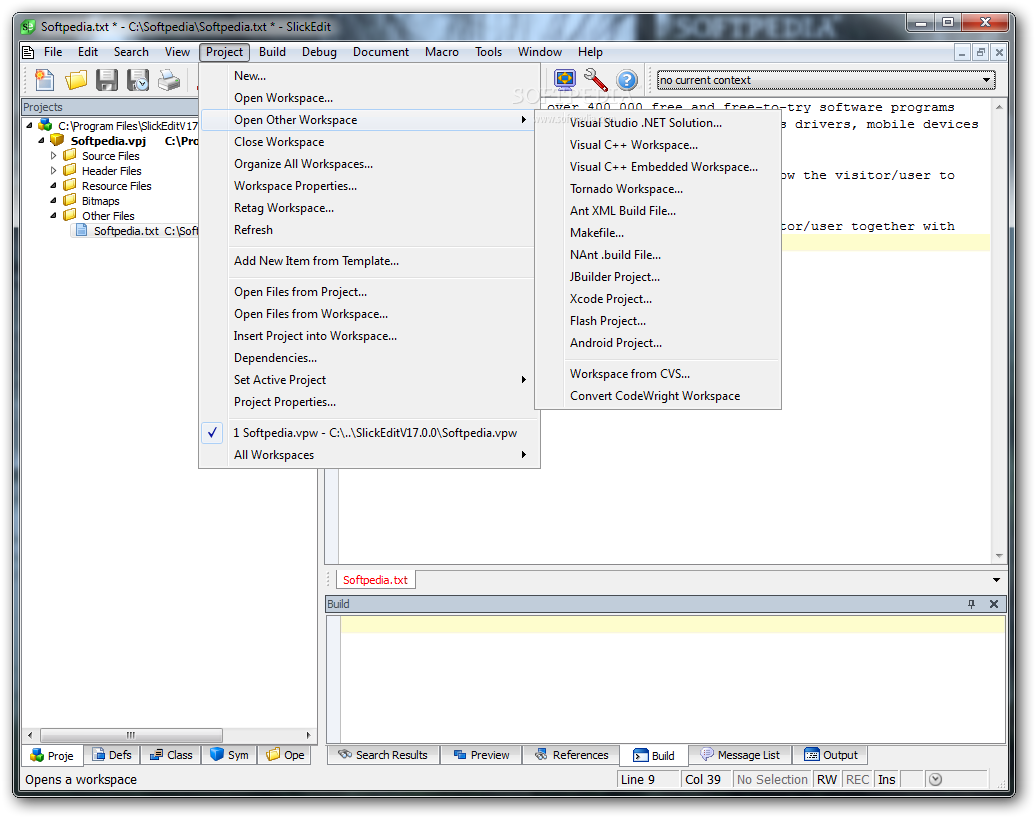Switch to the Proje tab
Viewport: 1036px width, 818px height.
52,755
